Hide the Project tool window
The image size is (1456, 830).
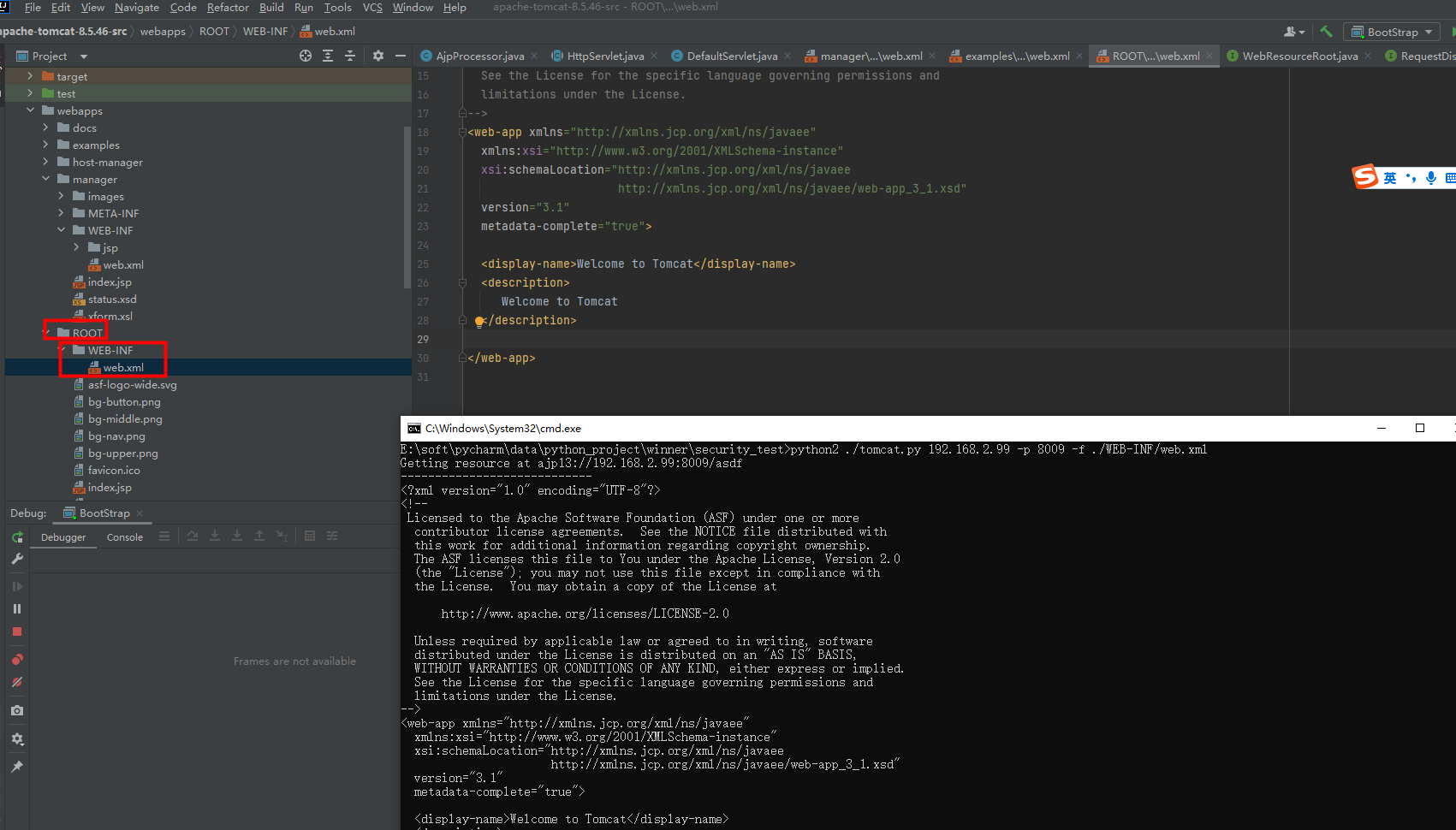[401, 56]
